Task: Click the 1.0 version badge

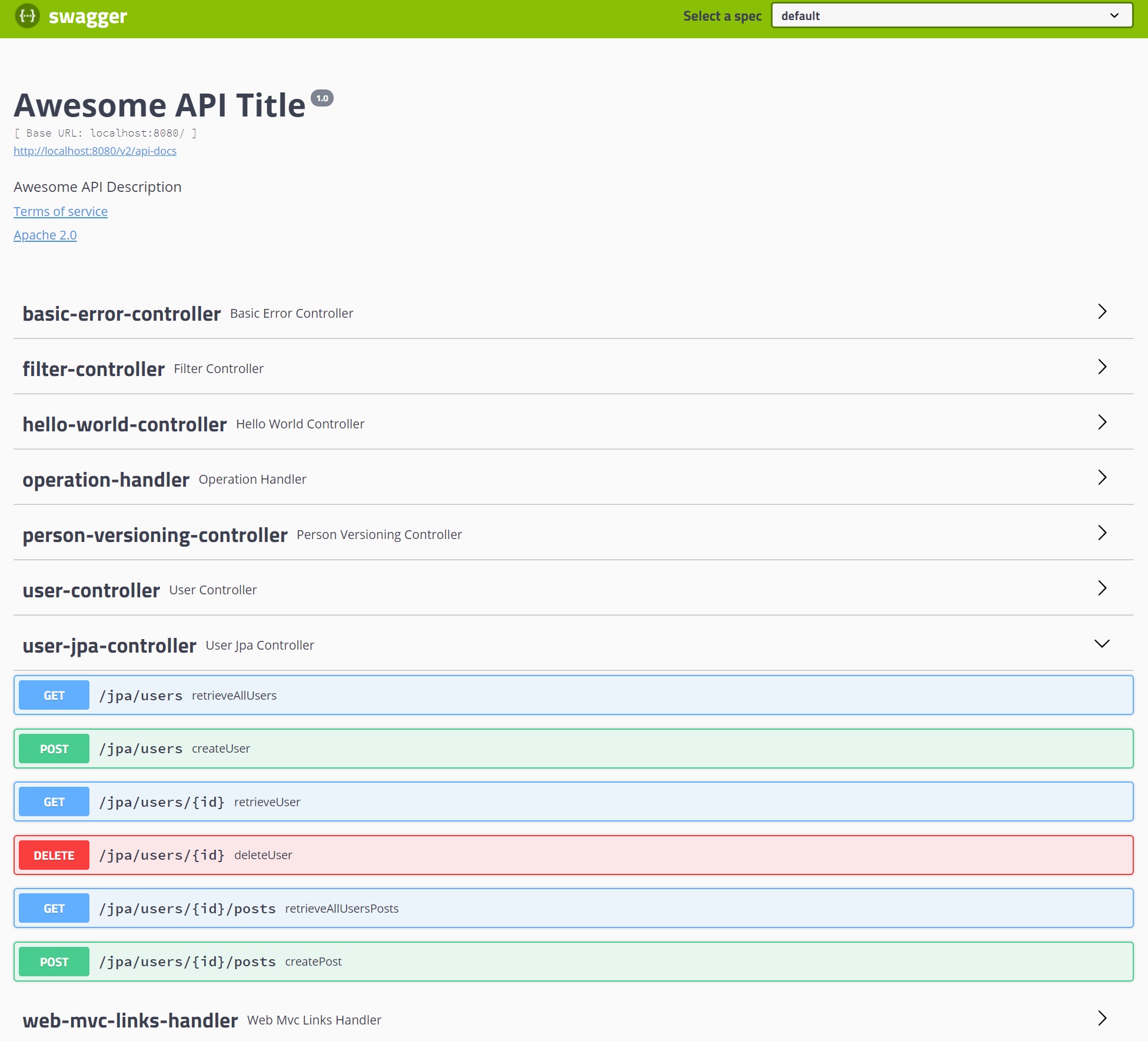Action: coord(322,98)
